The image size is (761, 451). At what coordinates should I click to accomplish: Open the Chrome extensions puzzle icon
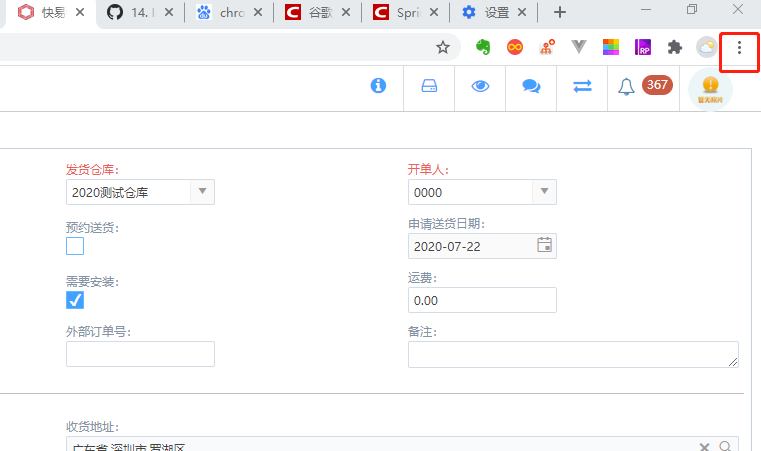(675, 47)
